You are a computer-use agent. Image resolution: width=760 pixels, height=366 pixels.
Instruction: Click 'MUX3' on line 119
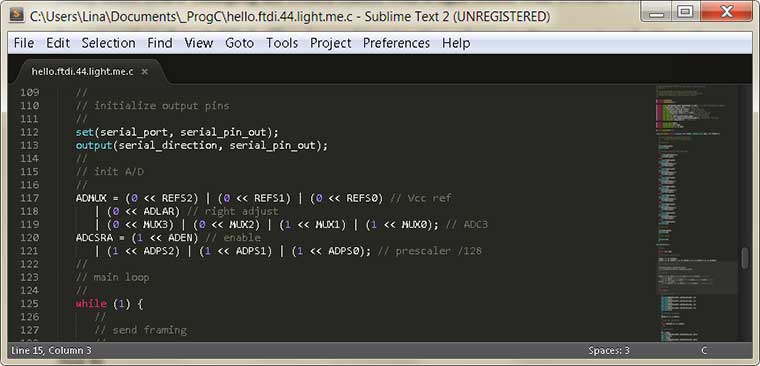click(x=156, y=224)
